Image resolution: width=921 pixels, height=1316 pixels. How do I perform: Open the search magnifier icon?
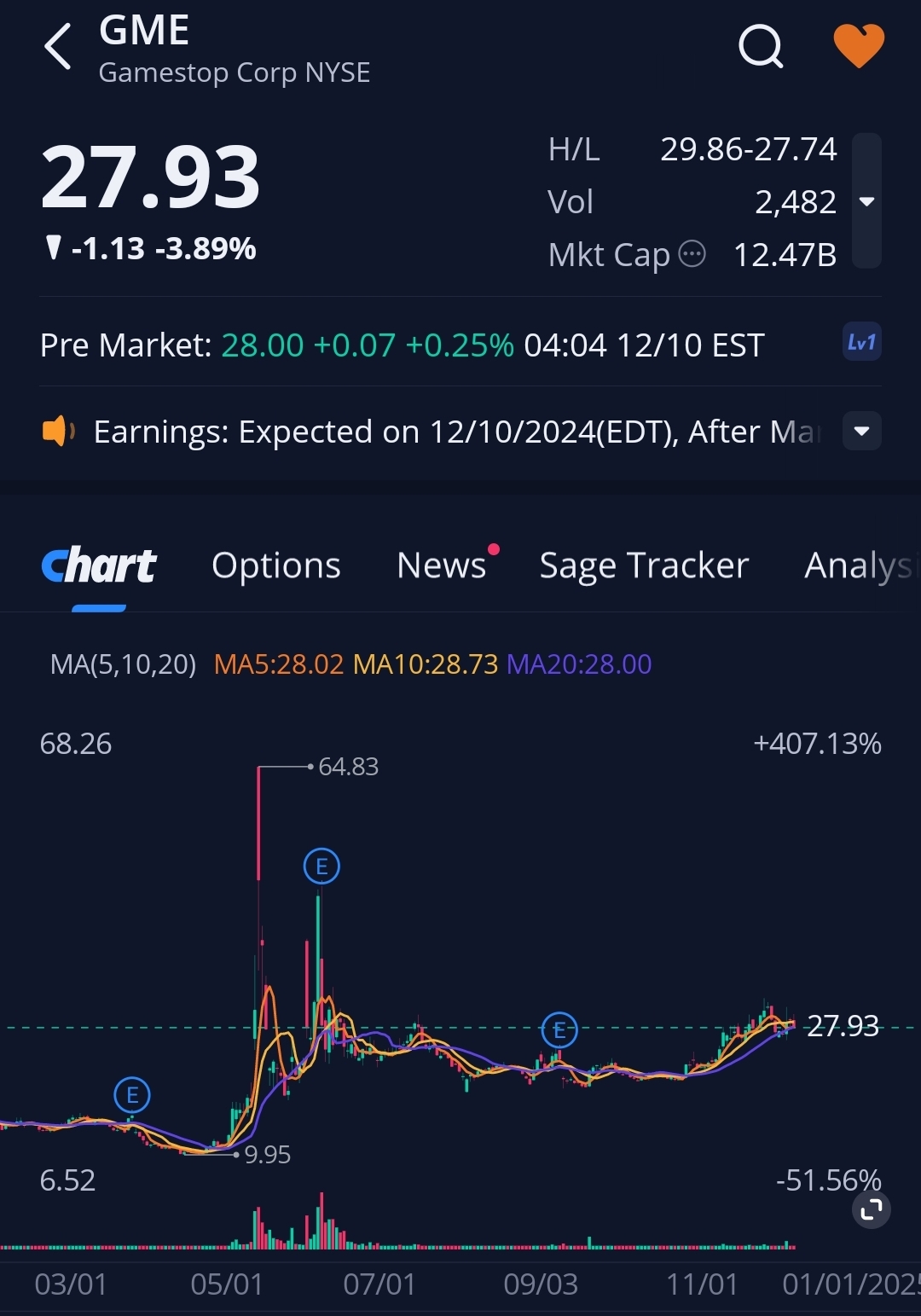tap(761, 45)
